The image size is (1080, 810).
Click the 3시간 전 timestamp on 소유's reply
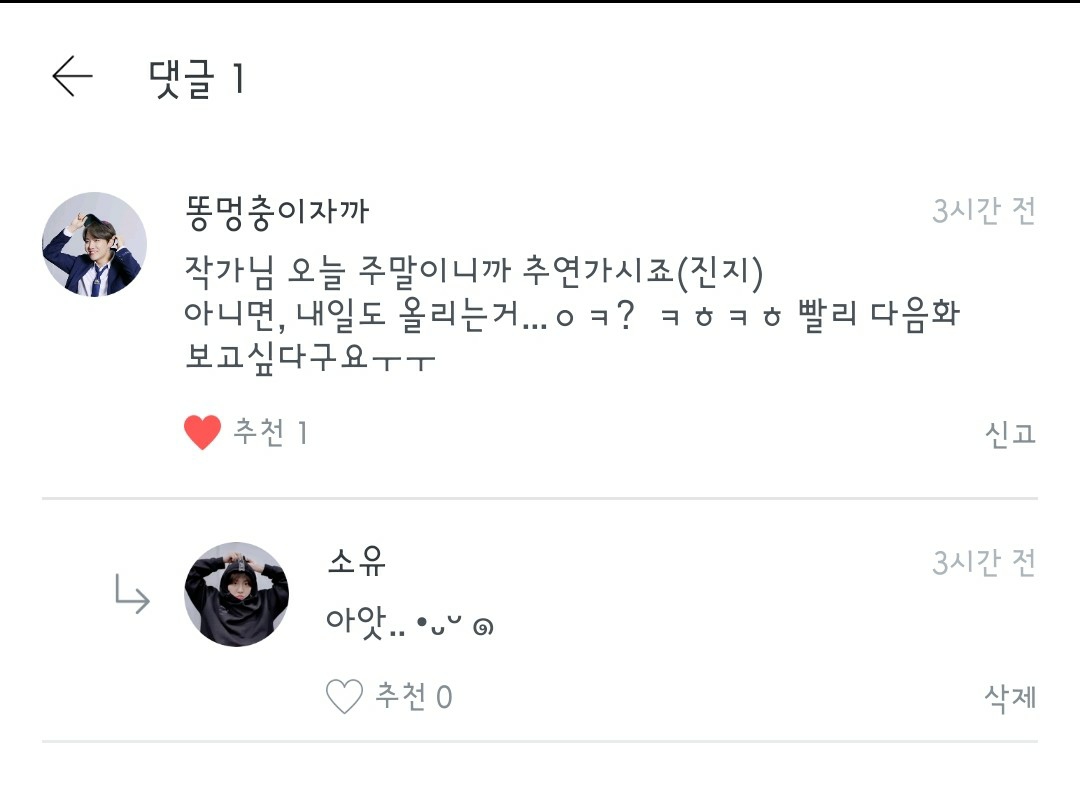coord(983,563)
